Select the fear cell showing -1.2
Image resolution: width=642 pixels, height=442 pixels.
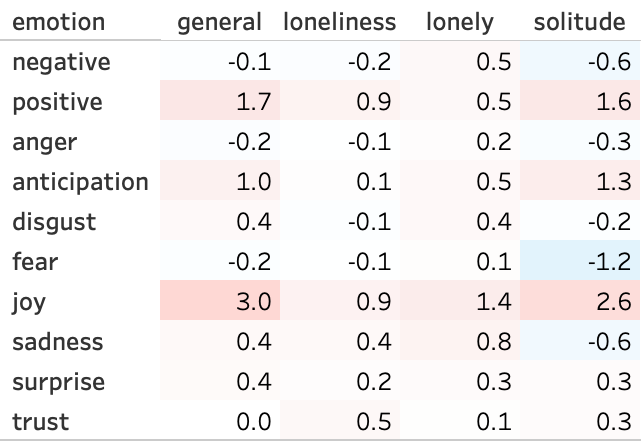(x=607, y=262)
